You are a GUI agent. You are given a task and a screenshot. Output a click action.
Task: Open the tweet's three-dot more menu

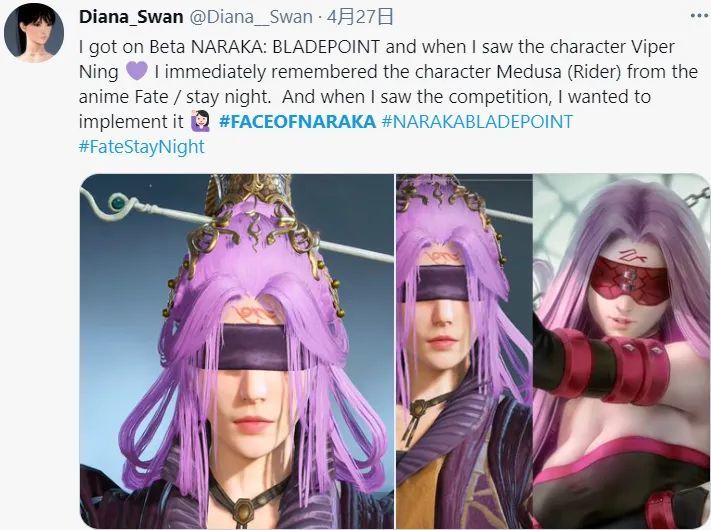[x=698, y=16]
